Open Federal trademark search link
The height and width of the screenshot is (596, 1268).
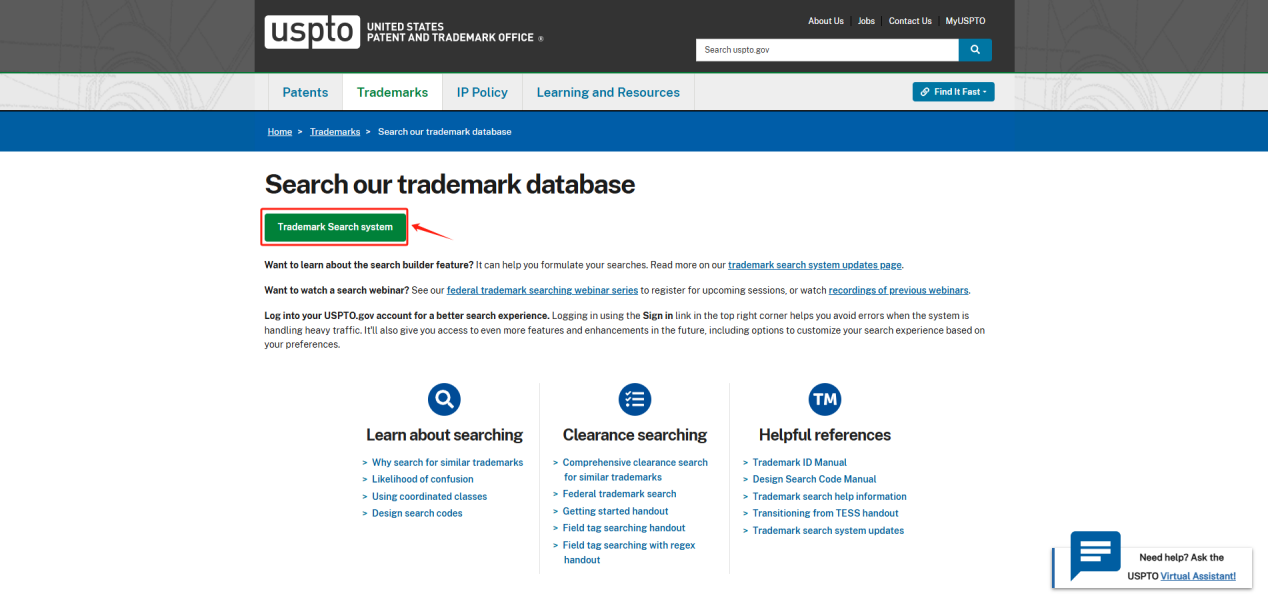619,494
